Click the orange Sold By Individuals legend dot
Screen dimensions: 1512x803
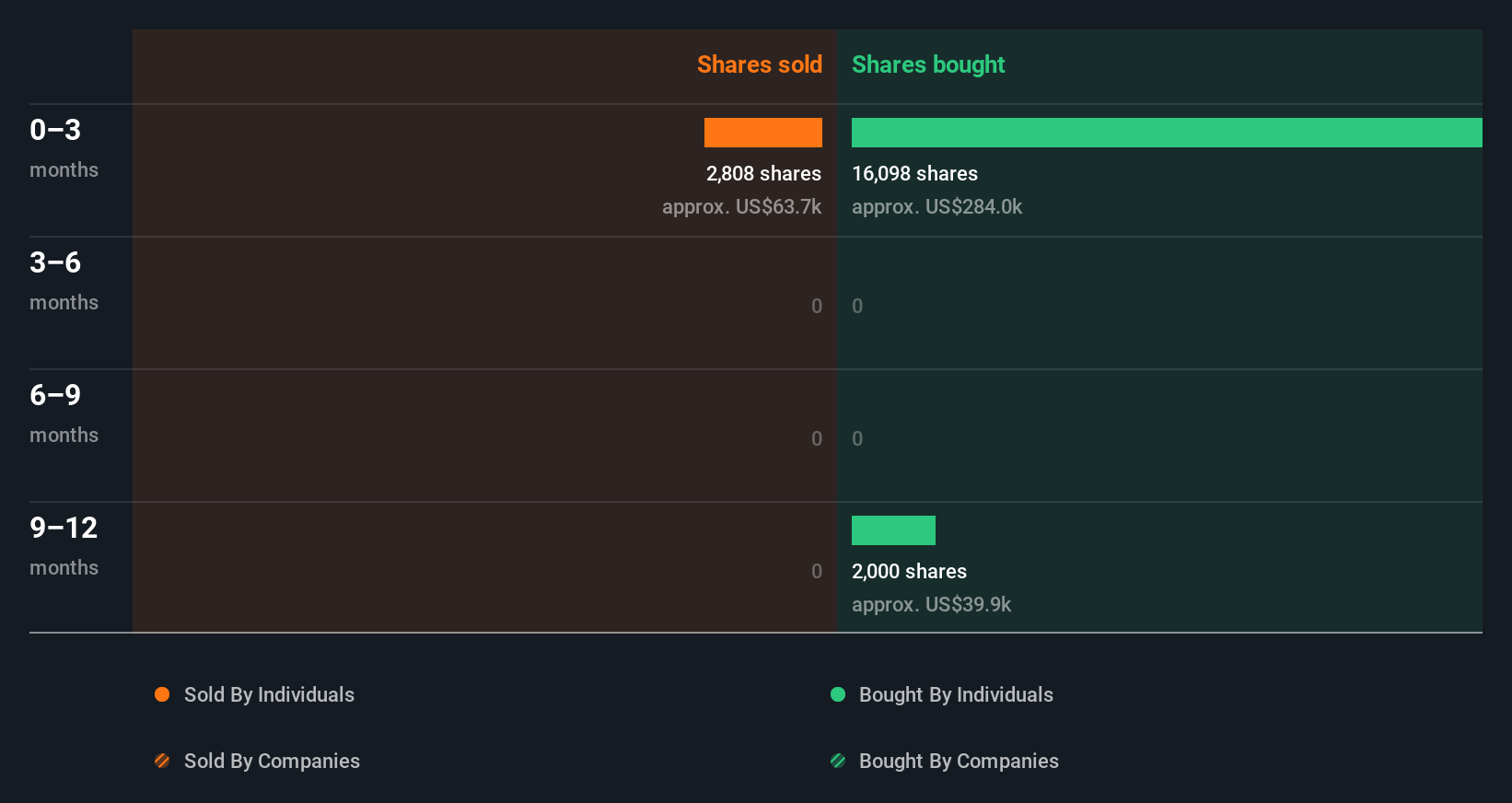point(162,694)
